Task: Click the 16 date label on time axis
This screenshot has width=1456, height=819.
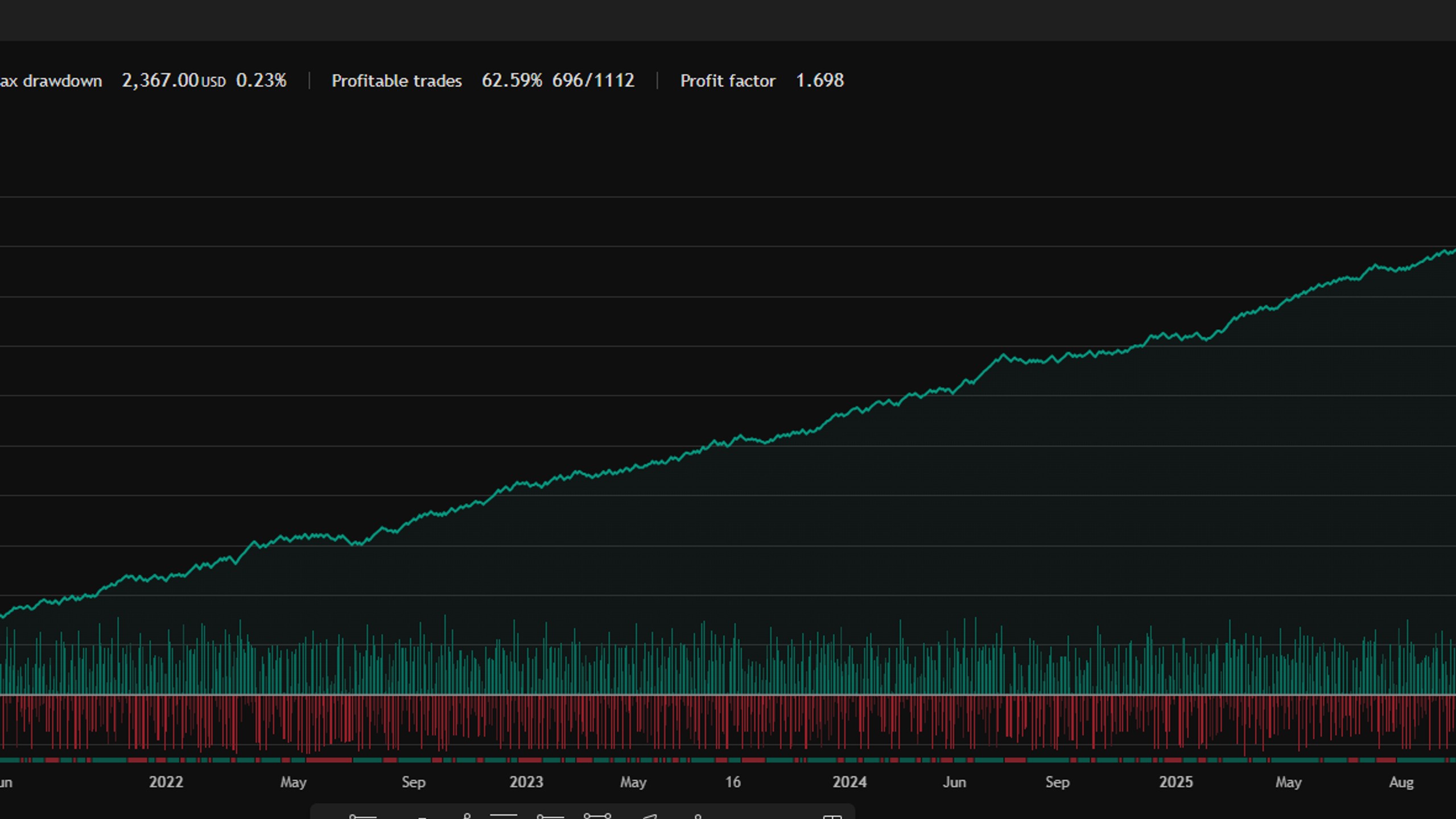Action: pos(733,782)
